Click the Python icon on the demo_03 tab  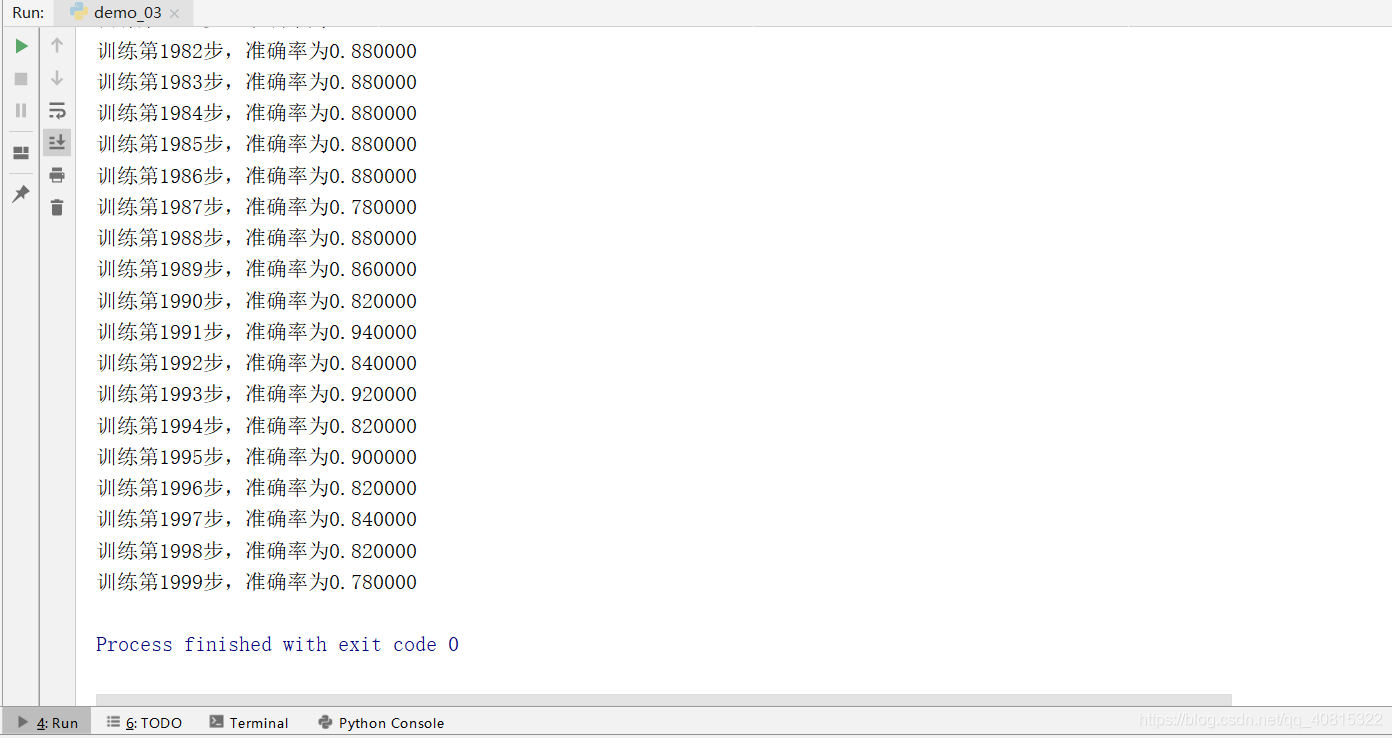click(x=78, y=12)
